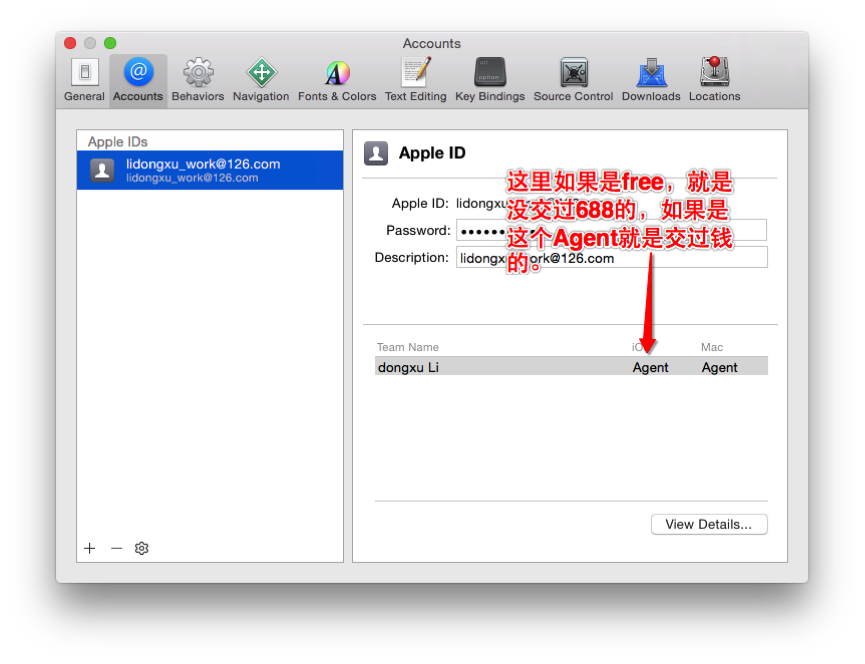Click the iOS Agent role cell

click(x=650, y=367)
